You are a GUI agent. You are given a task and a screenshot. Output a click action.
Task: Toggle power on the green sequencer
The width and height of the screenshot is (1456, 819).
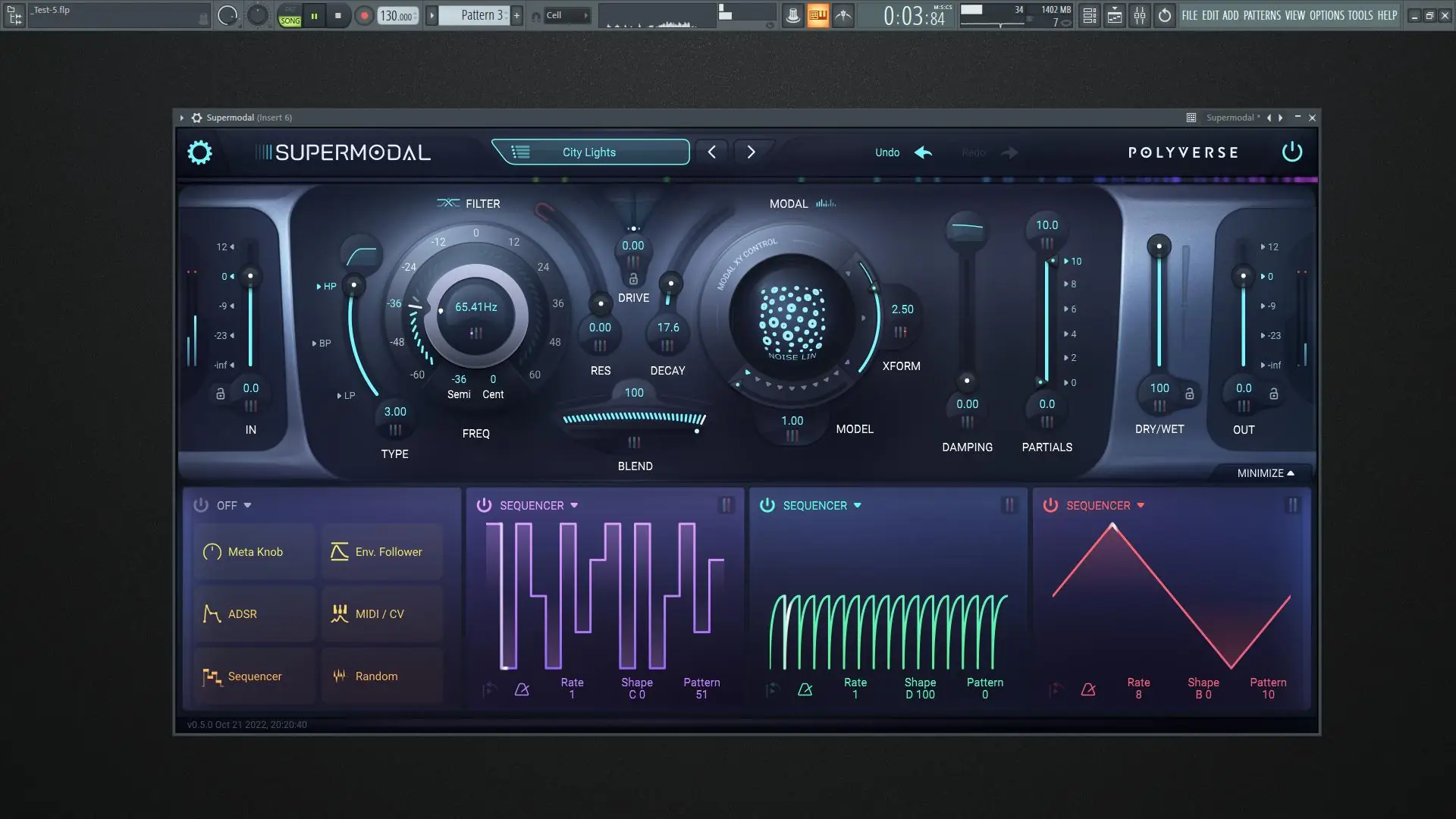point(767,505)
